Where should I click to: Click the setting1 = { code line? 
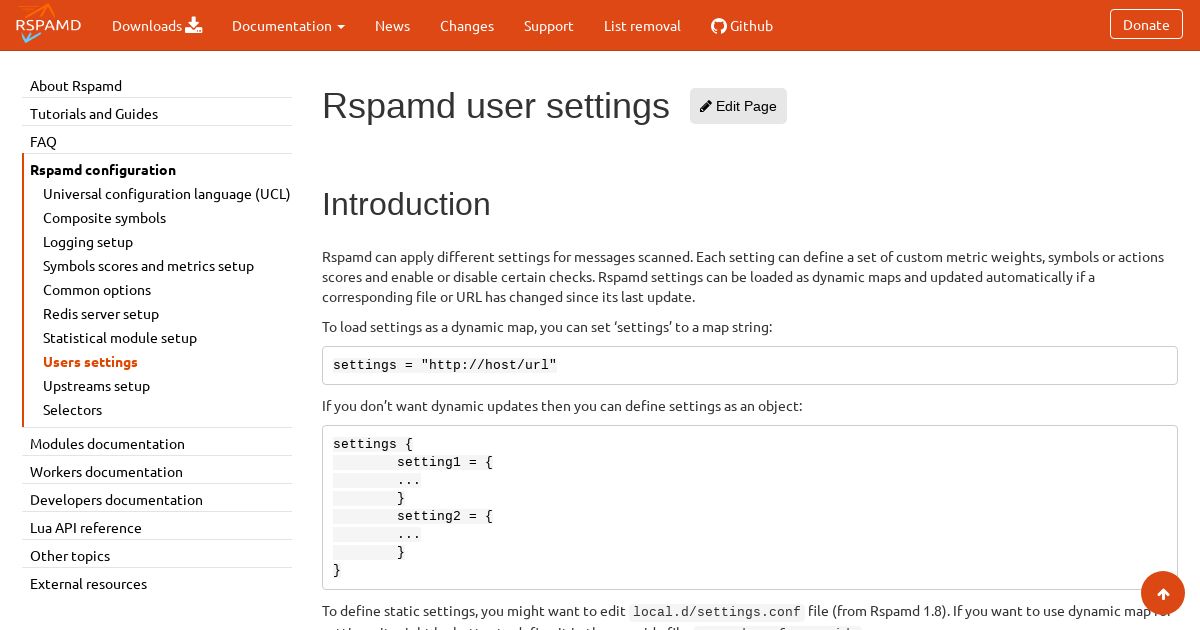pos(445,462)
